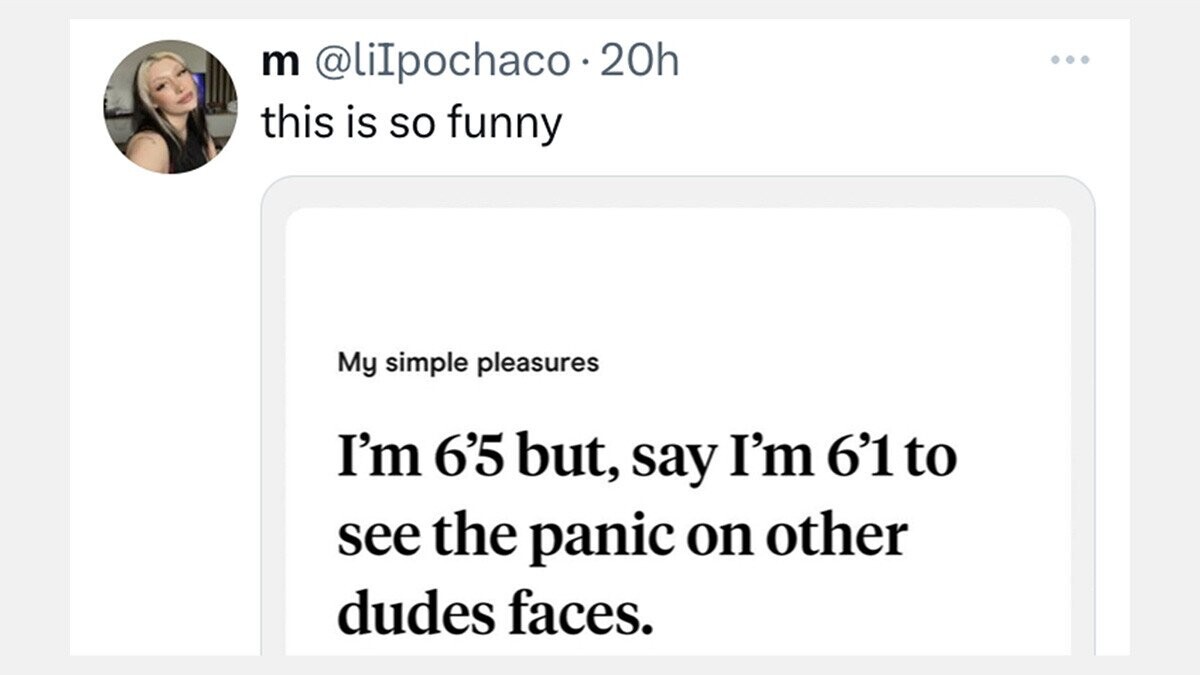Click the line "see the panic on other"
Viewport: 1200px width, 675px height.
[x=622, y=535]
